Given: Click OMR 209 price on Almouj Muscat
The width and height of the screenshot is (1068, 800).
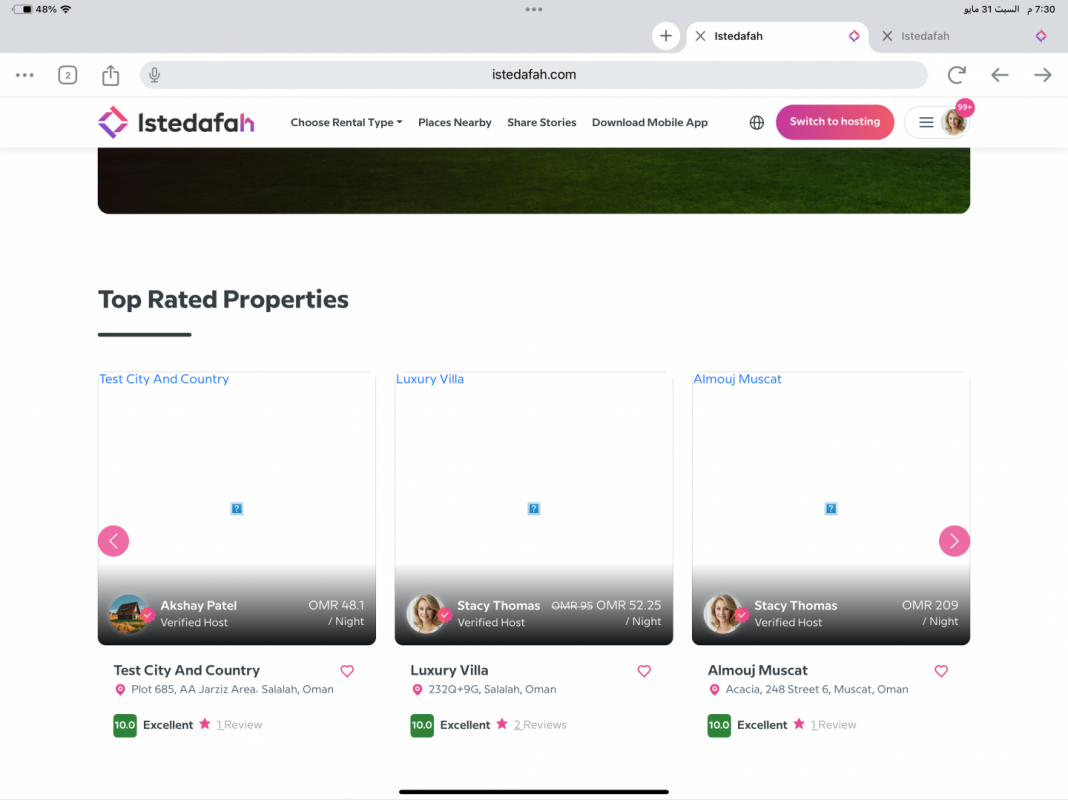Looking at the screenshot, I should (930, 605).
